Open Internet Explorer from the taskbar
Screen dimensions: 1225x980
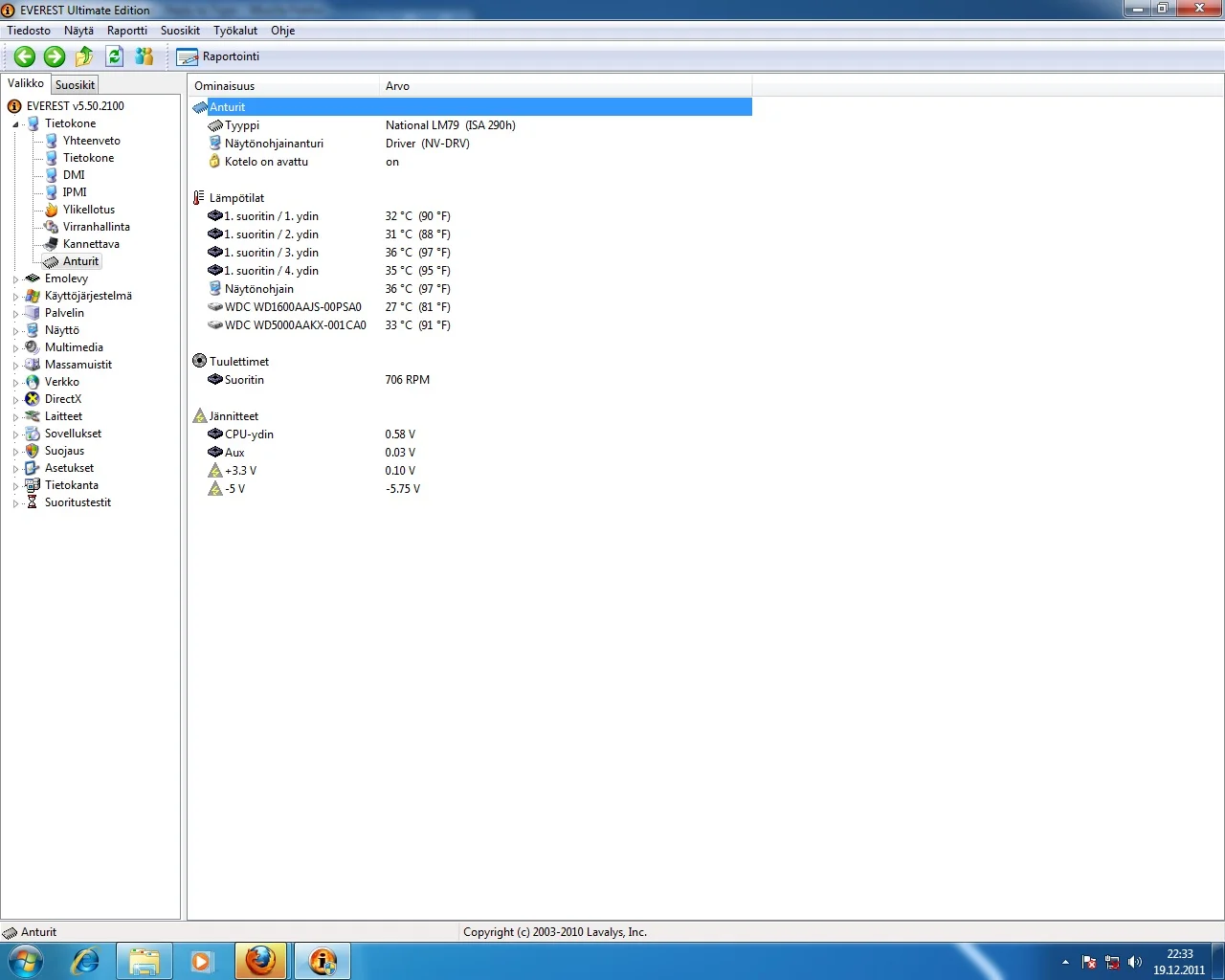tap(86, 961)
